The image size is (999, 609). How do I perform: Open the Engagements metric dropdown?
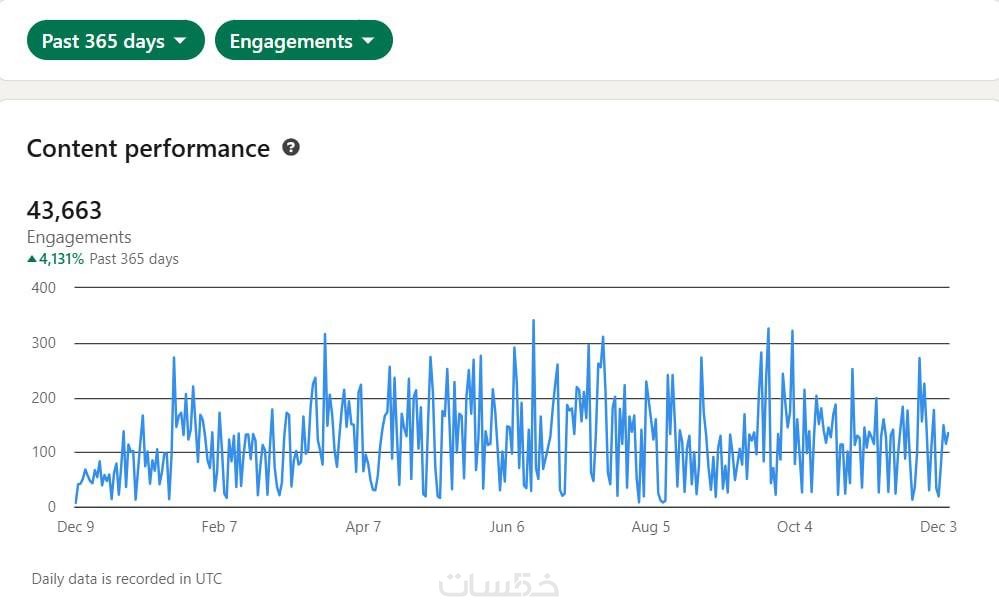tap(303, 41)
